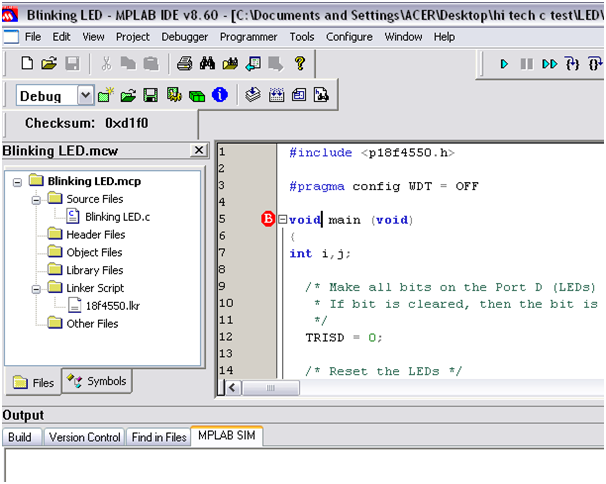Select the Object Files folder

tap(94, 252)
